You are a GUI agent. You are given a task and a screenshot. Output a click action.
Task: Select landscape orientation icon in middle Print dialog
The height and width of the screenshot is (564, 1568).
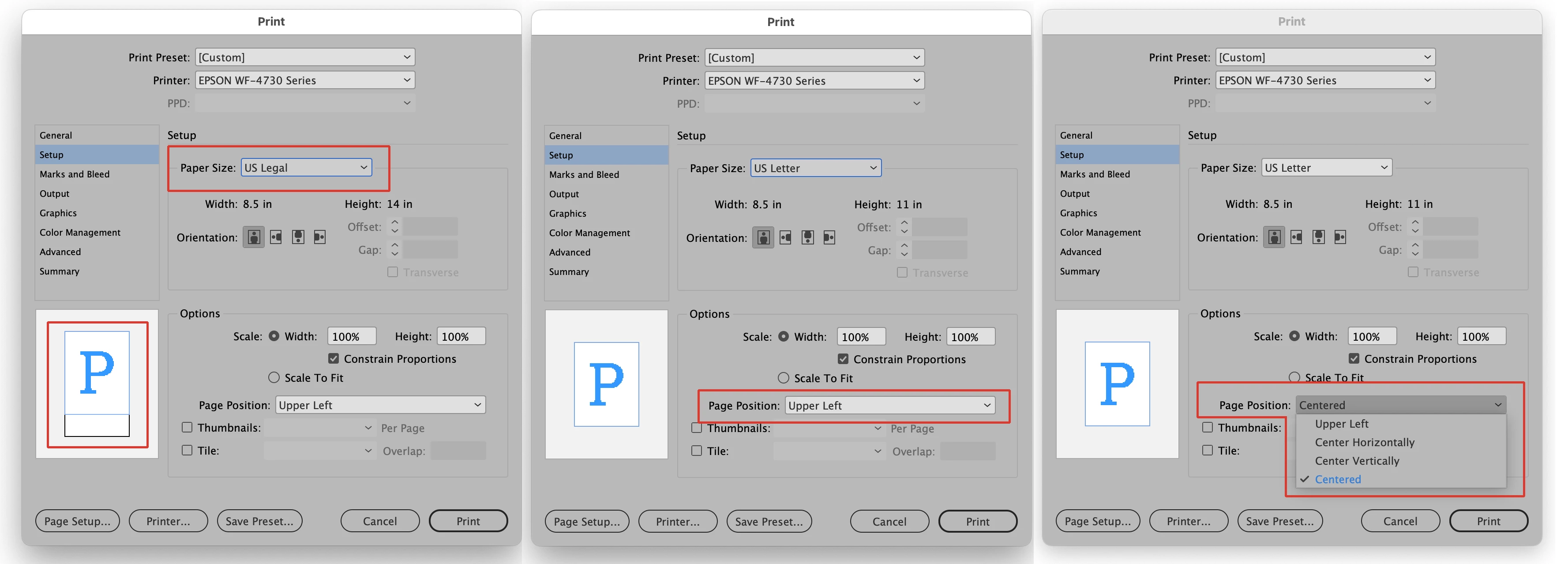pyautogui.click(x=786, y=237)
